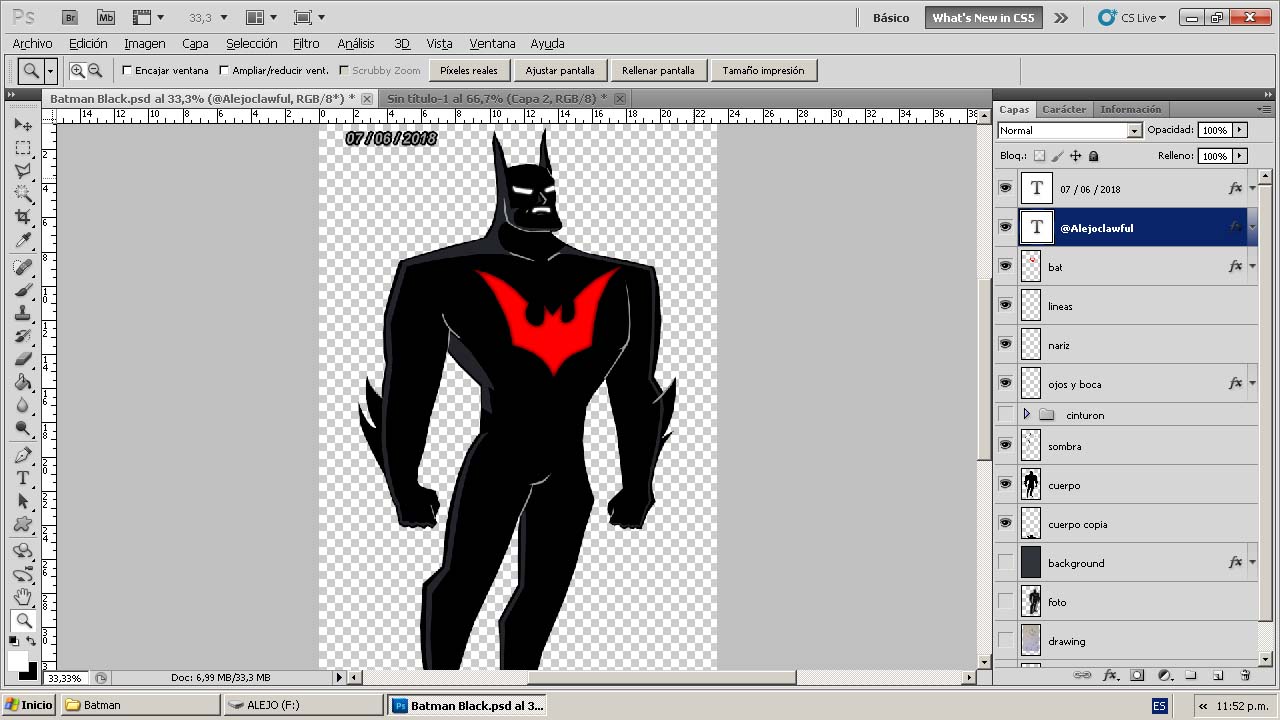Select the Magic Wand tool

(23, 194)
